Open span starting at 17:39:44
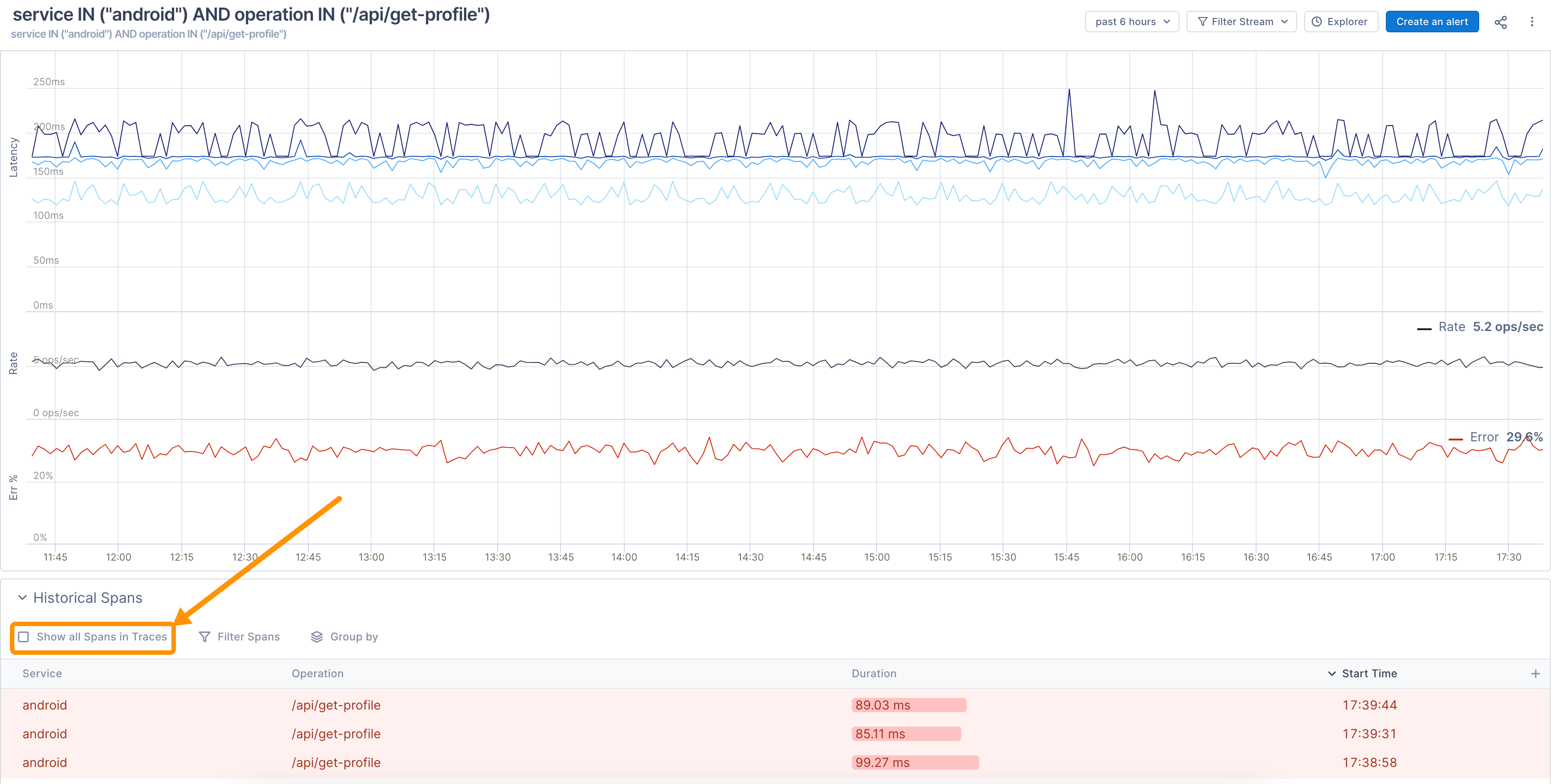Screen dimensions: 1551x784 (x=1369, y=705)
